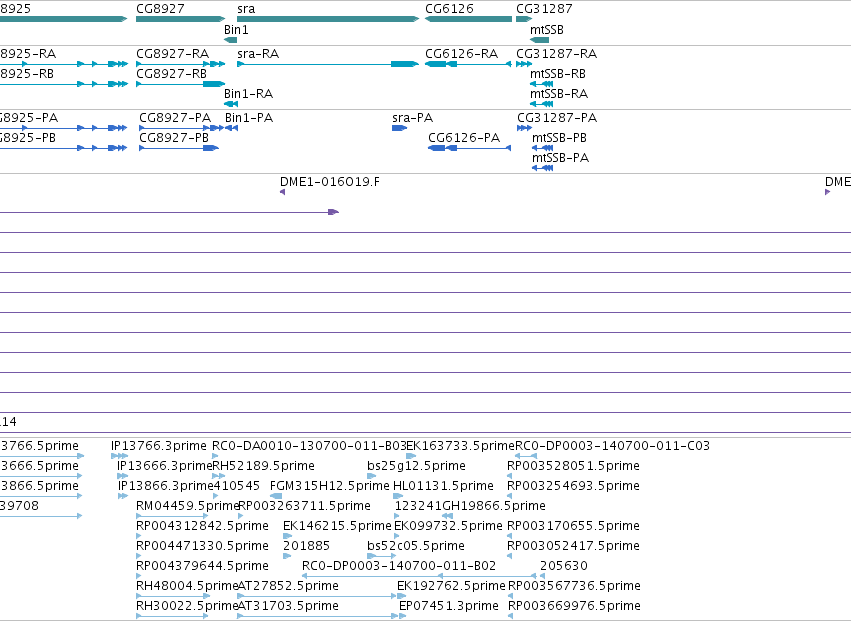This screenshot has width=851, height=621.
Task: Click EST IP13866.3prime
Action: tap(166, 486)
